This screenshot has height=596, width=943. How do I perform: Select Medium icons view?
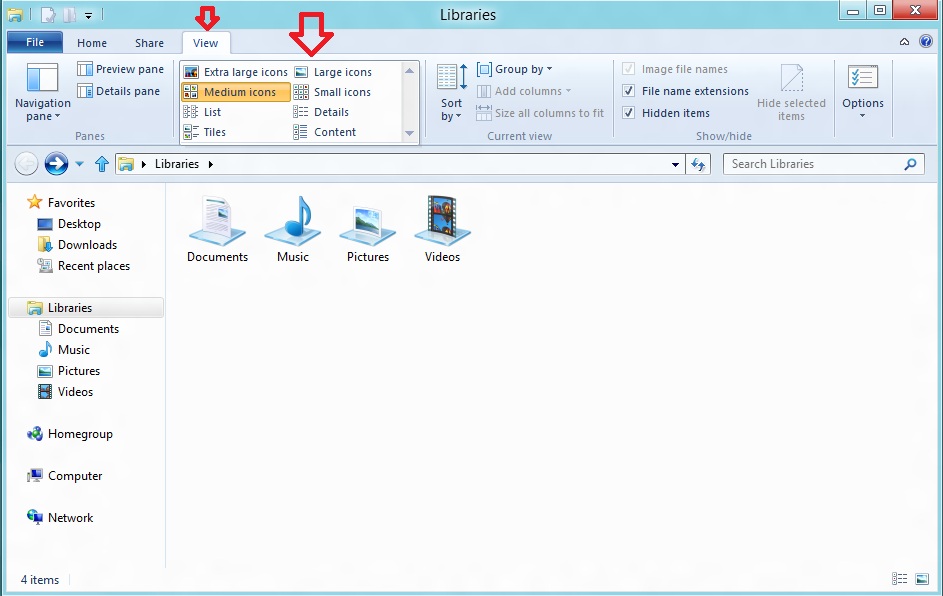pos(234,90)
